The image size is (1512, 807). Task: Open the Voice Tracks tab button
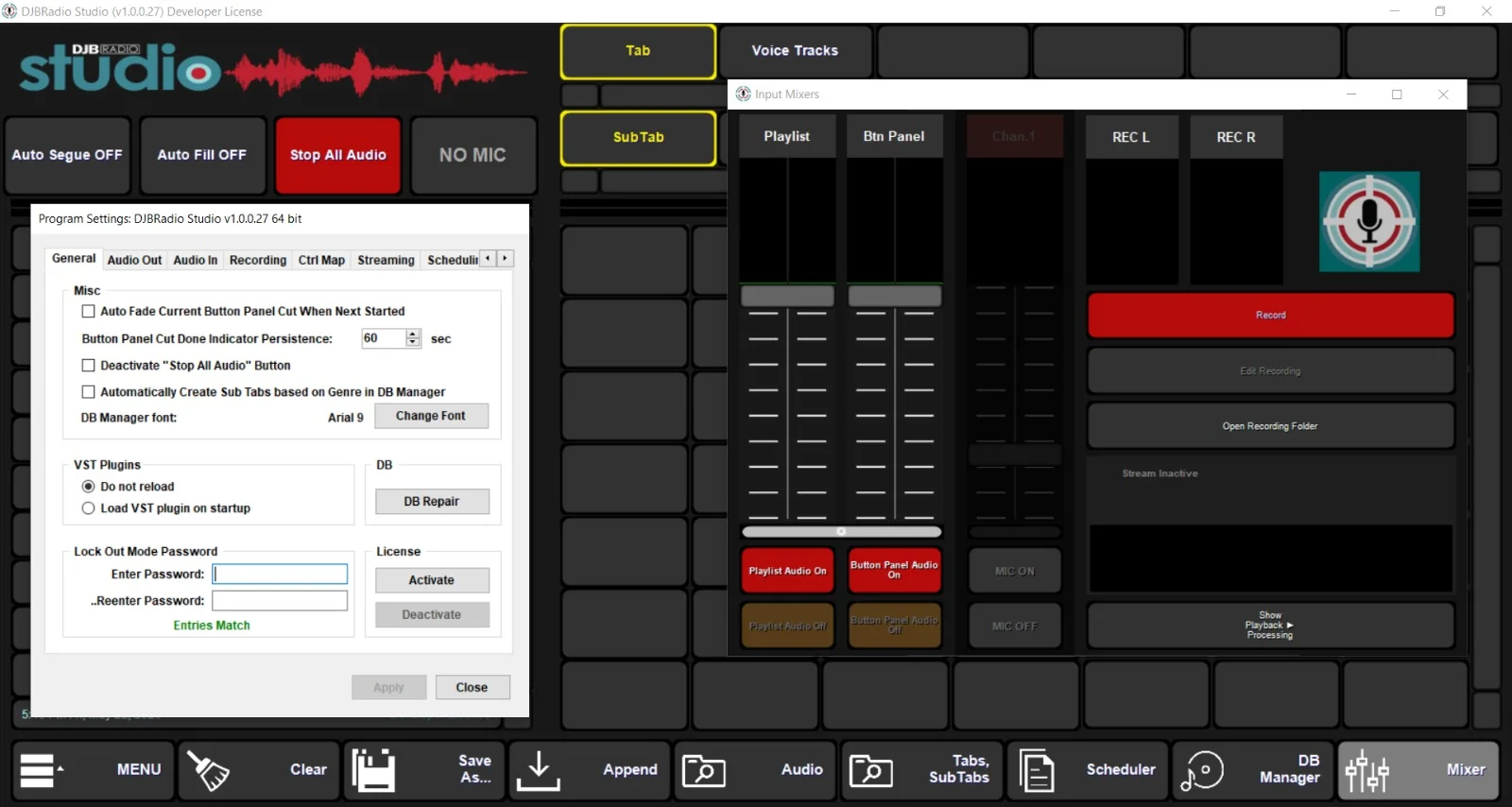[795, 51]
